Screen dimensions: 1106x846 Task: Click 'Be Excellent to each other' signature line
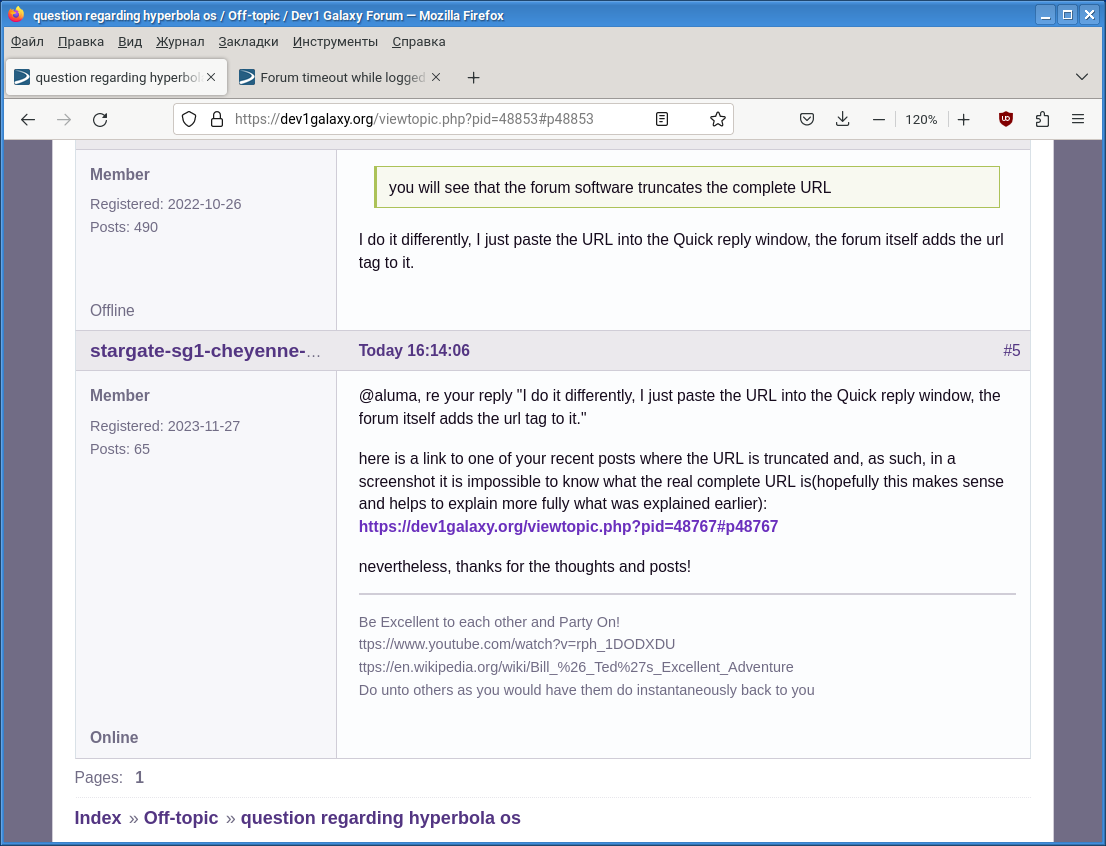click(489, 622)
